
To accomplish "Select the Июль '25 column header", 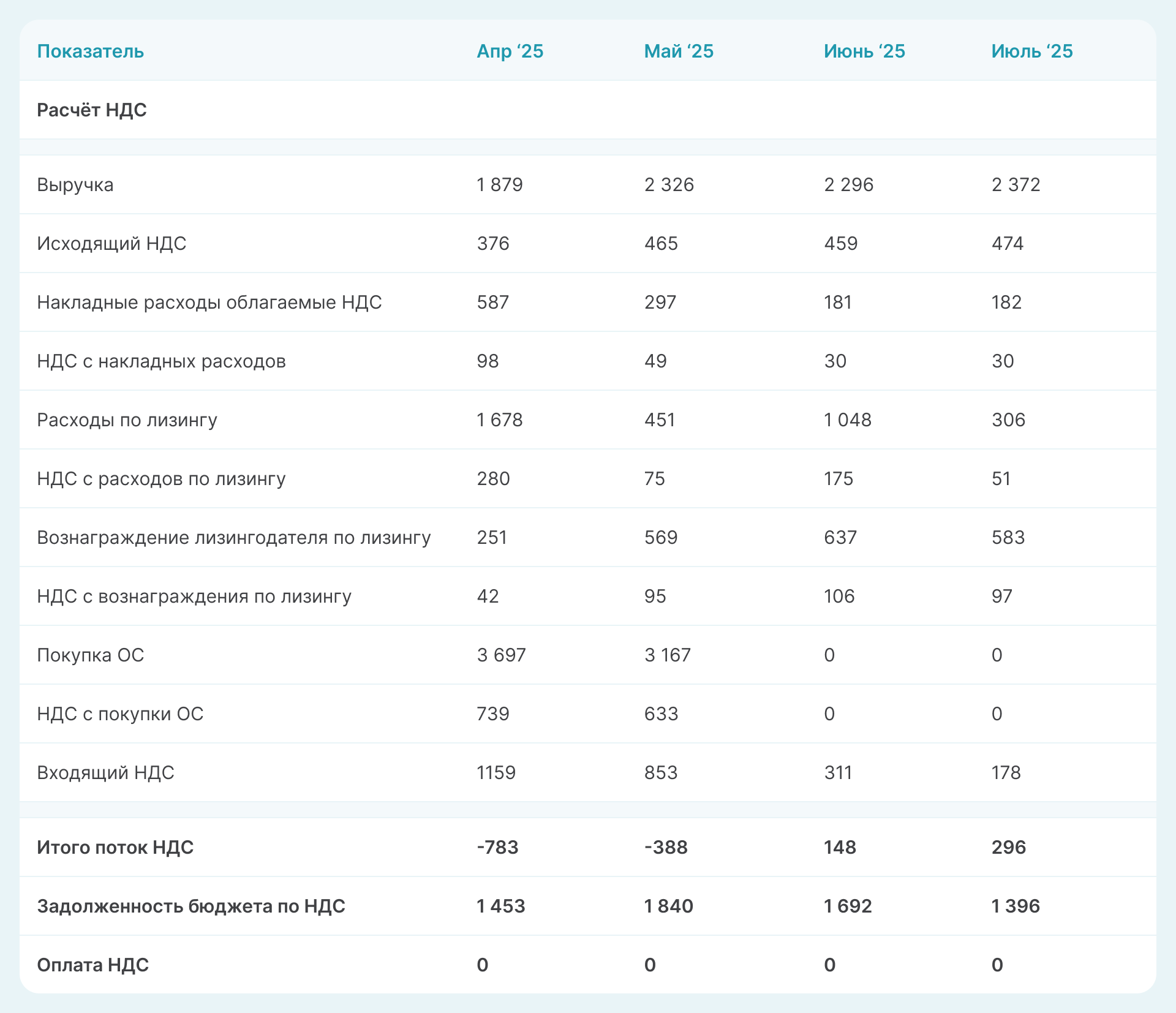I will 1031,51.
